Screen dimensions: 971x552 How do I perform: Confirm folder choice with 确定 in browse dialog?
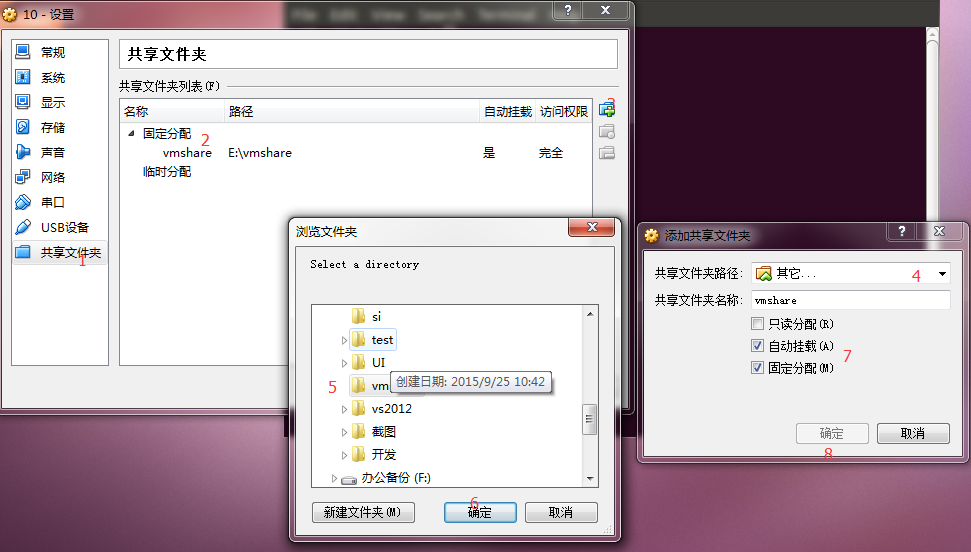click(480, 512)
